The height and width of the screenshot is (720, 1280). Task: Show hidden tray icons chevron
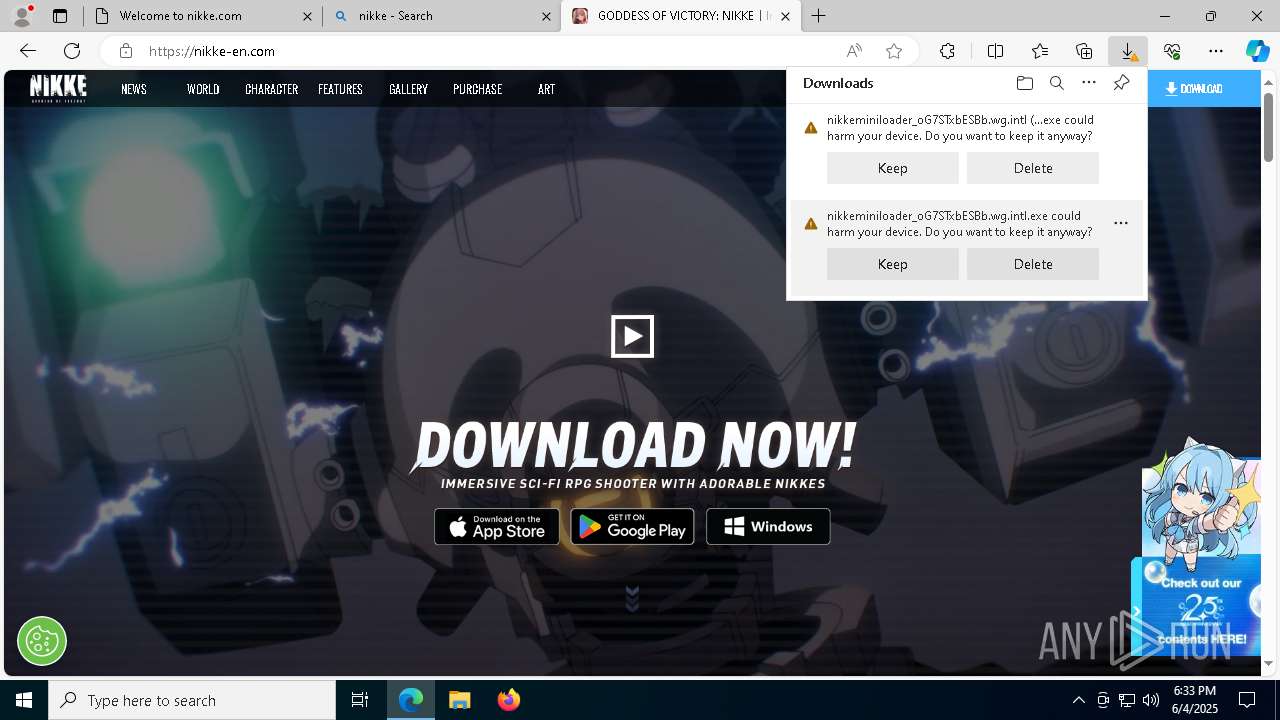(x=1078, y=700)
